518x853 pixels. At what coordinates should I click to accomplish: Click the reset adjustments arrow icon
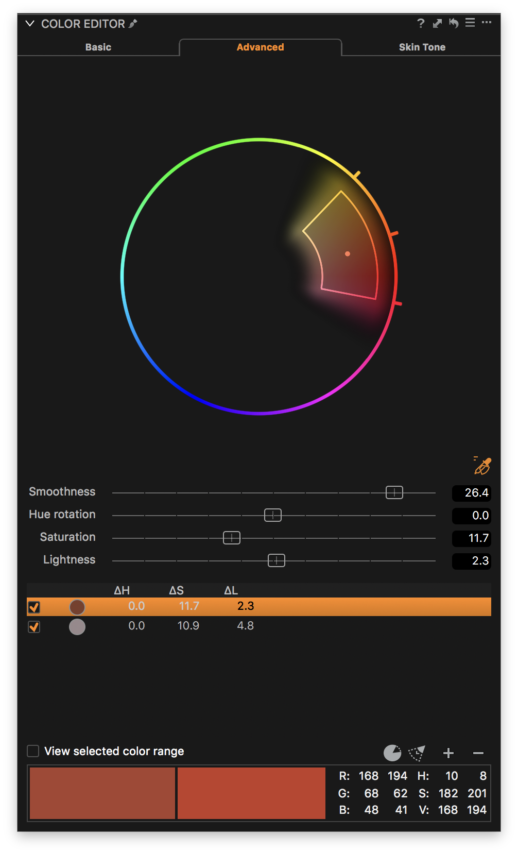[x=453, y=23]
